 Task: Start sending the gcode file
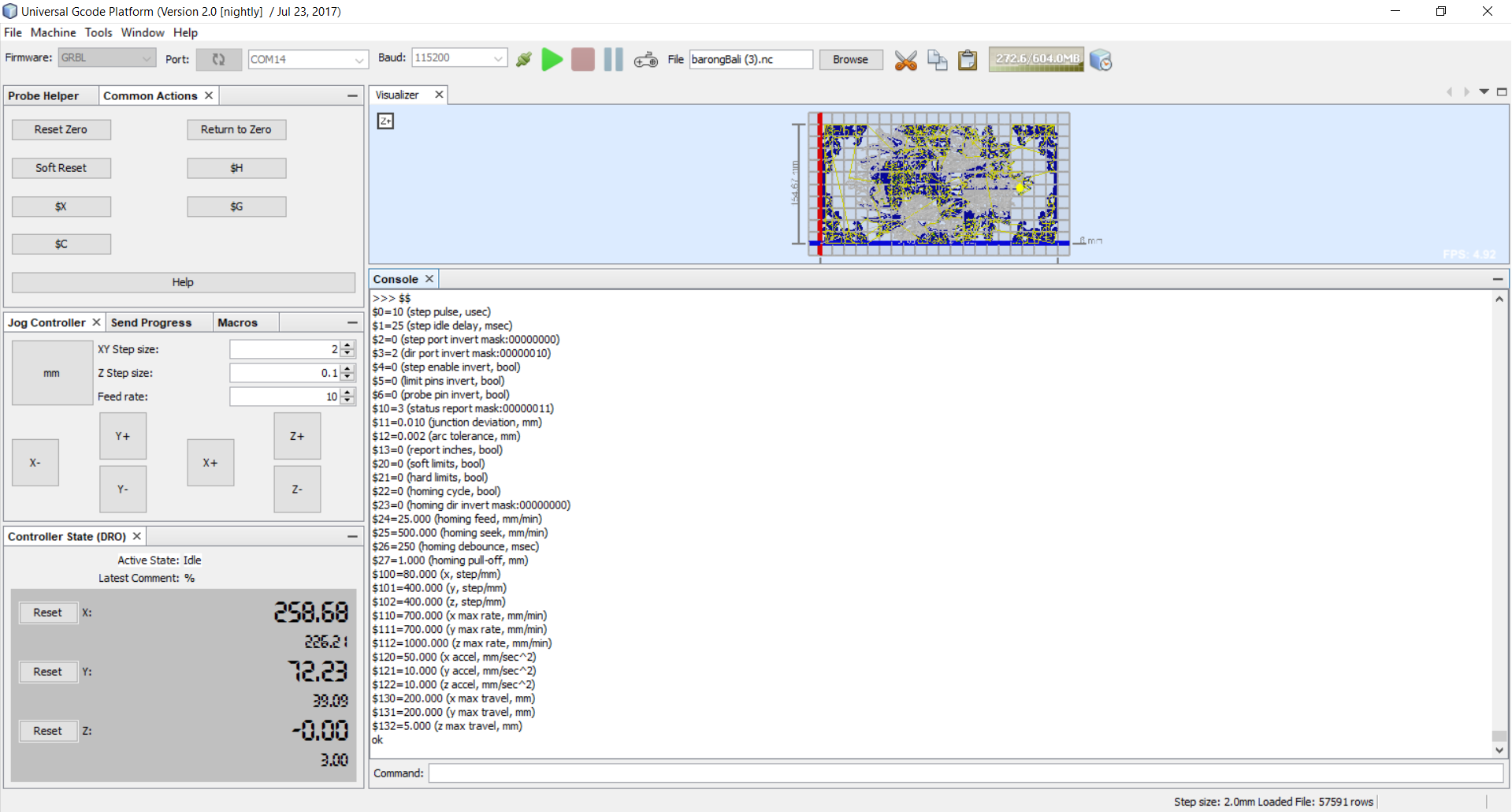[552, 59]
